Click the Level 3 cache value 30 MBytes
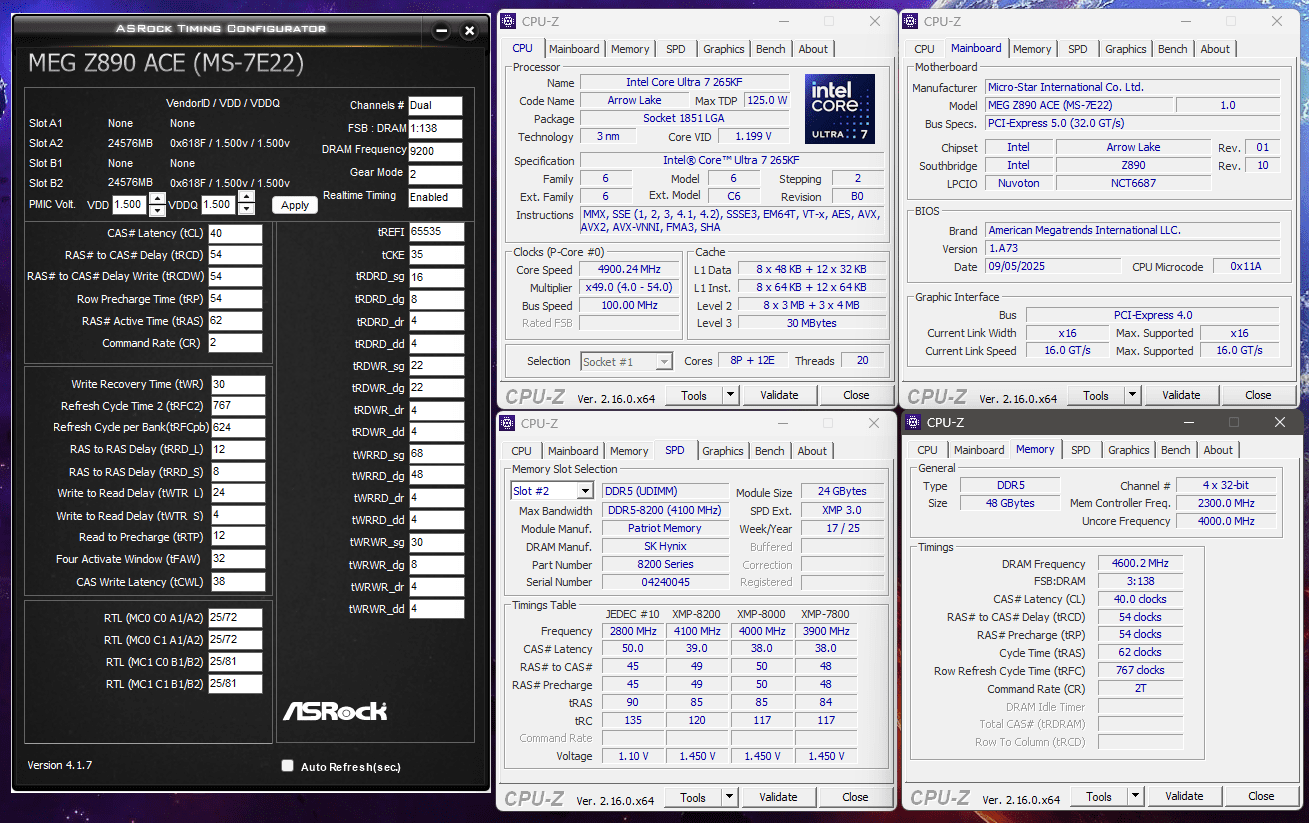Viewport: 1309px width, 823px height. 810,323
